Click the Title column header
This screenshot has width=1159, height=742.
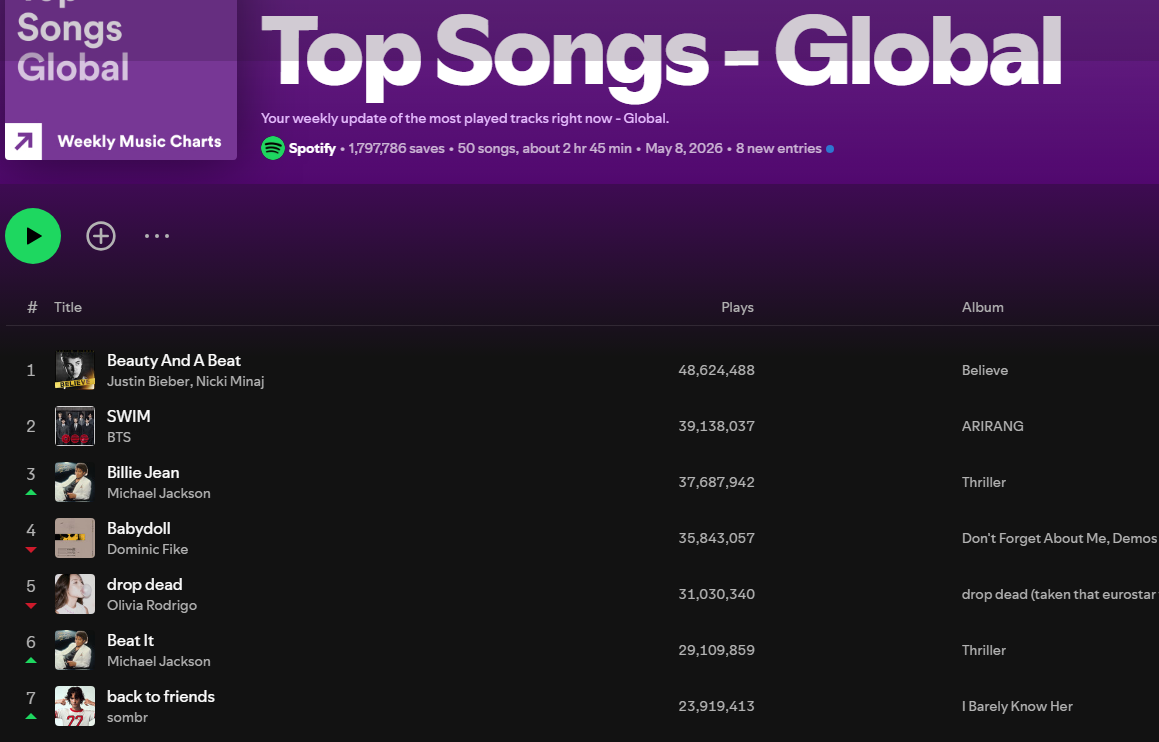(x=68, y=307)
